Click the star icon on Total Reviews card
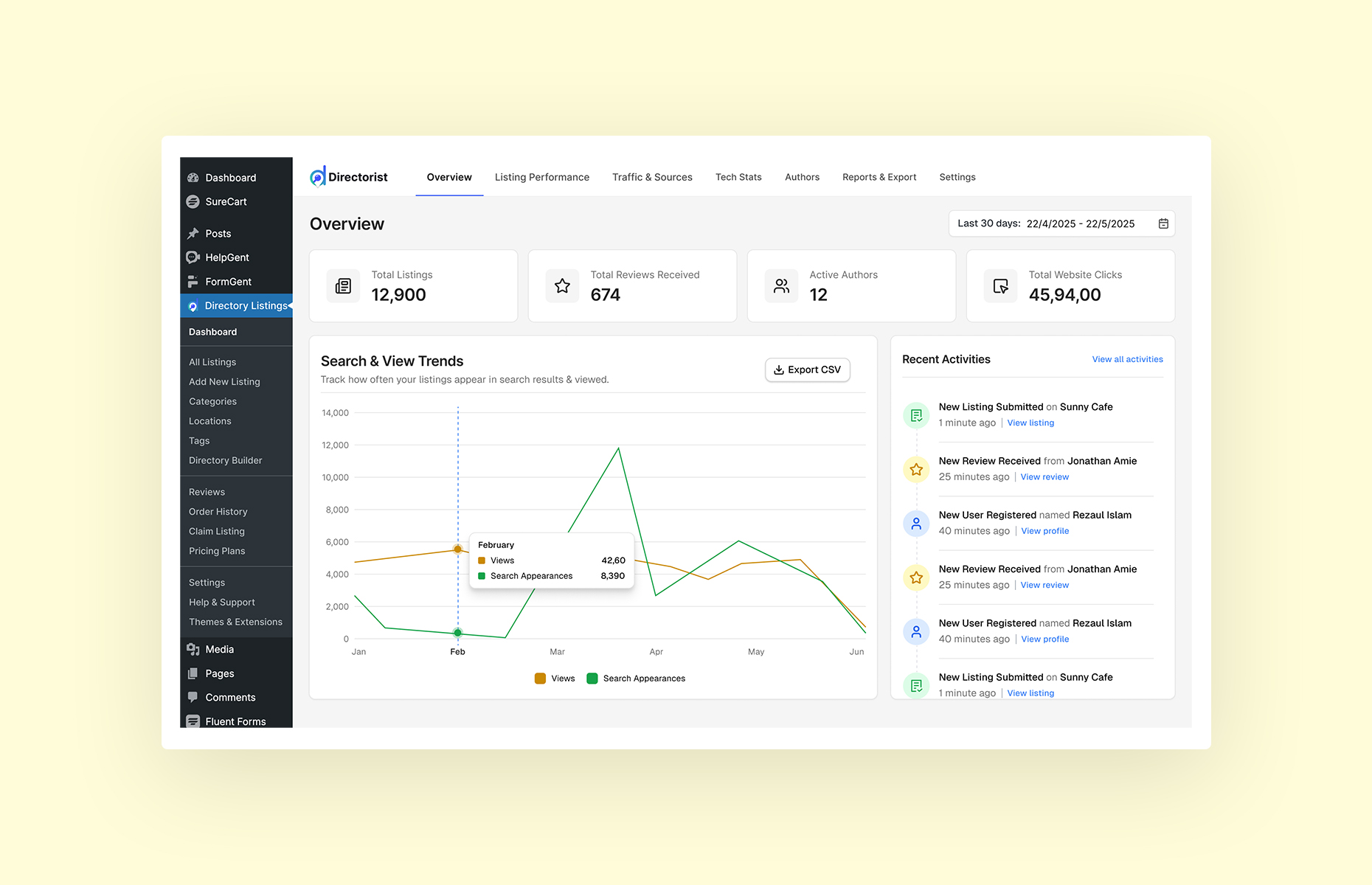 click(x=562, y=285)
